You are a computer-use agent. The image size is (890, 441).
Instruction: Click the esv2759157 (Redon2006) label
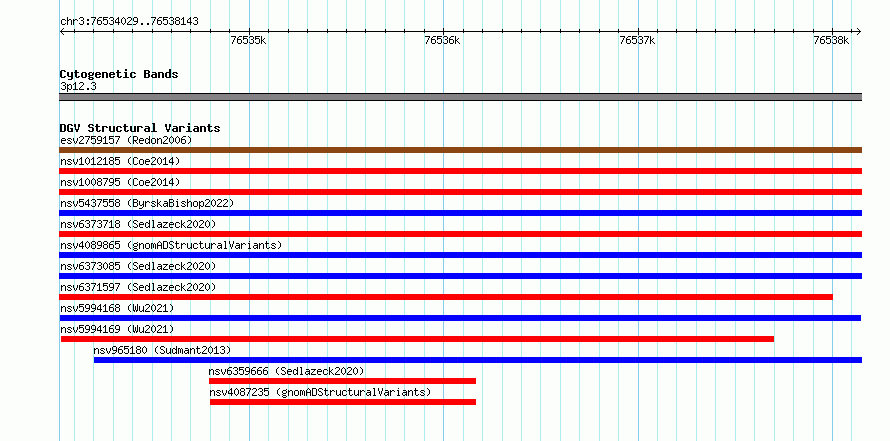click(126, 140)
